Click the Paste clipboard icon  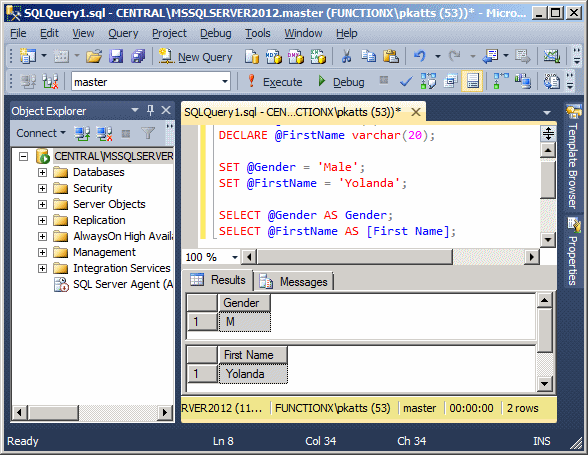tap(390, 56)
